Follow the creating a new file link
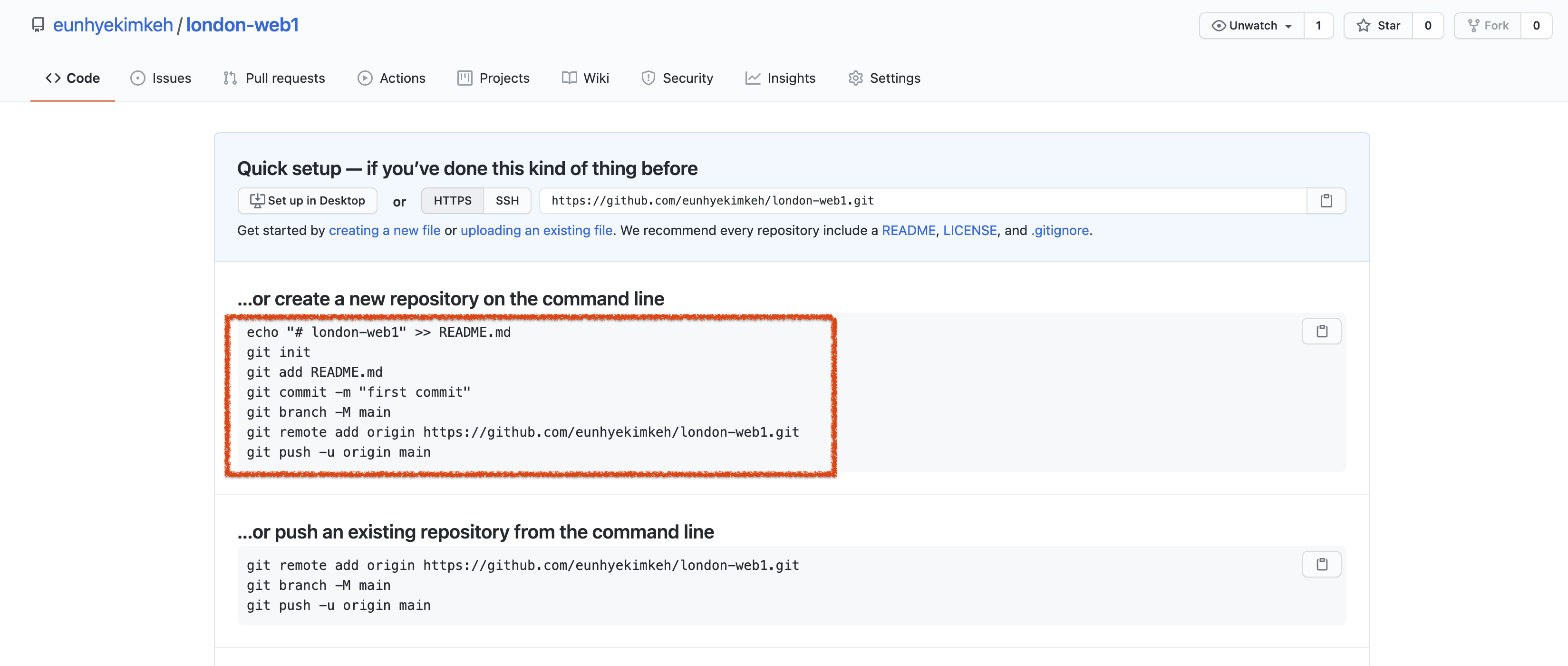This screenshot has width=1568, height=666. (x=385, y=230)
